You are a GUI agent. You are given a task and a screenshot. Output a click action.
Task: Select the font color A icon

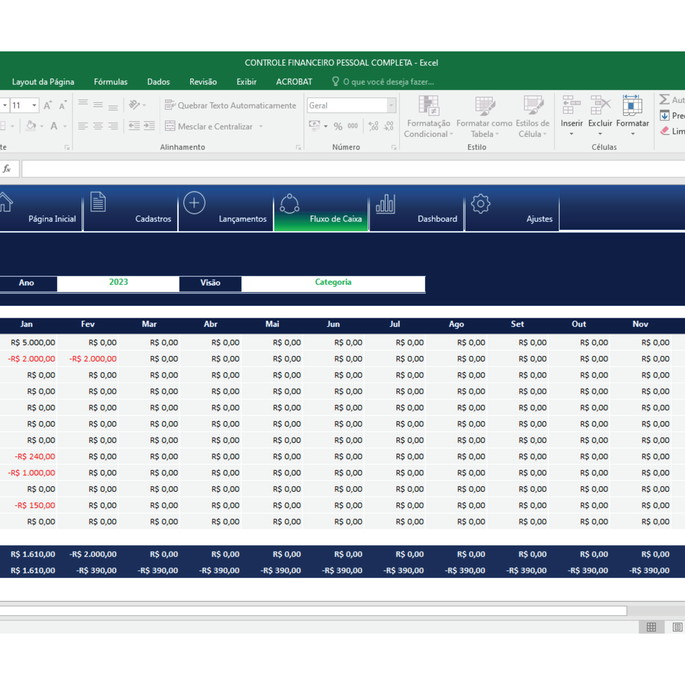tap(54, 126)
